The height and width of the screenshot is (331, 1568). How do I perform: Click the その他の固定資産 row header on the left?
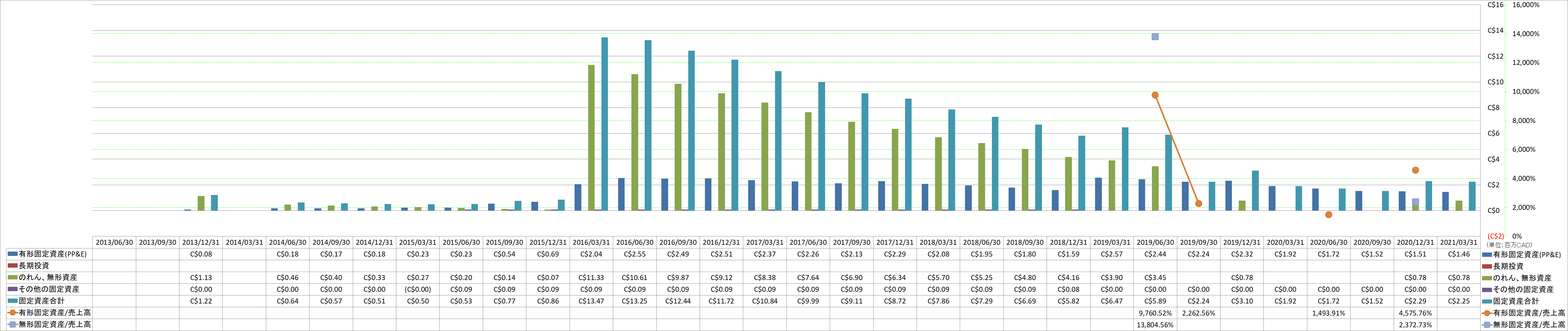[49, 289]
